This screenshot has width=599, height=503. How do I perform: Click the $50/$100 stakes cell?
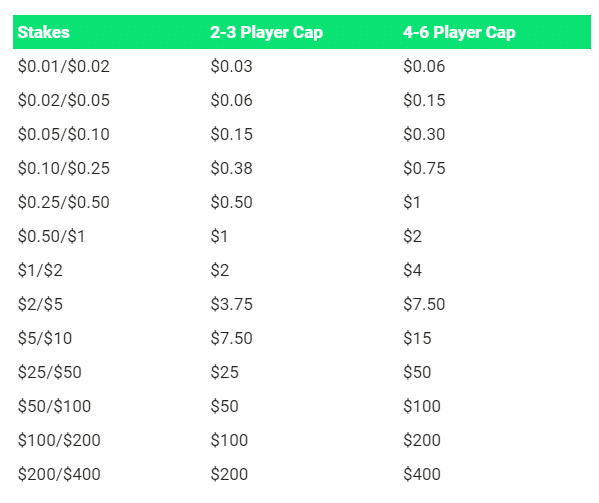[54, 406]
